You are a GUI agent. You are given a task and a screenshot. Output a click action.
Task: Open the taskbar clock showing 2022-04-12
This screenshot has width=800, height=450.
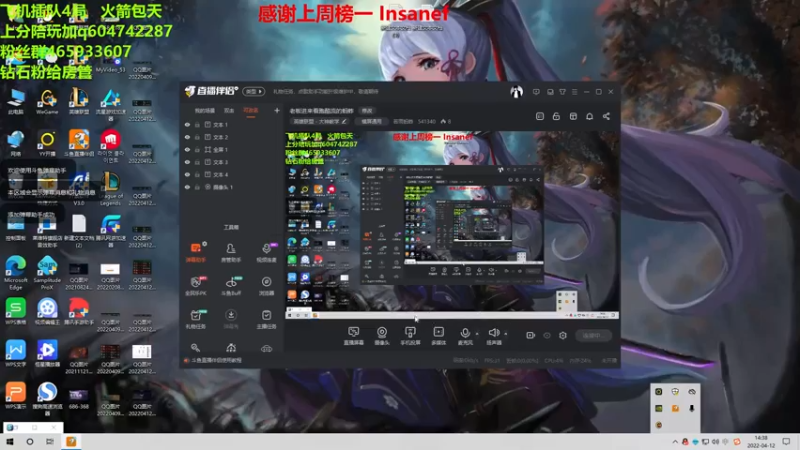[x=760, y=442]
